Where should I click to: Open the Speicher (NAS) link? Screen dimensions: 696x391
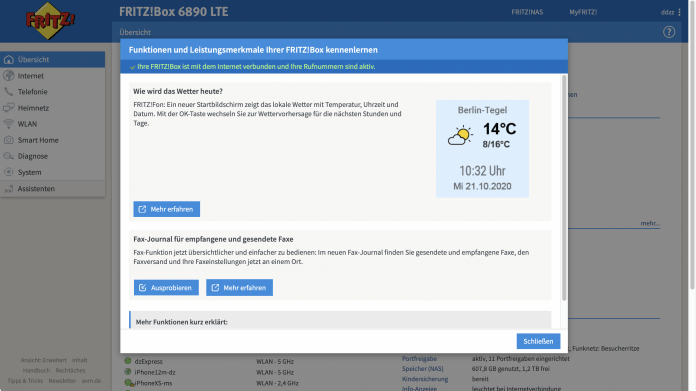(x=423, y=368)
